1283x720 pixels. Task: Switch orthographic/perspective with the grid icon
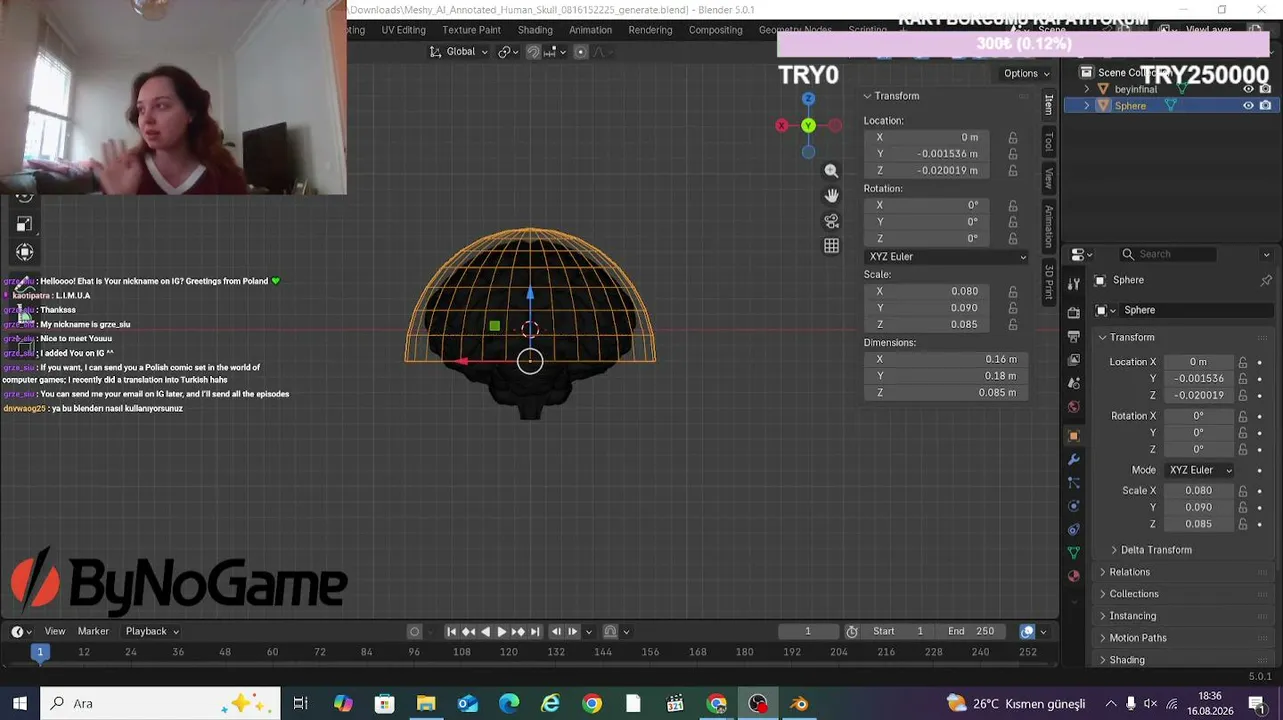[831, 246]
